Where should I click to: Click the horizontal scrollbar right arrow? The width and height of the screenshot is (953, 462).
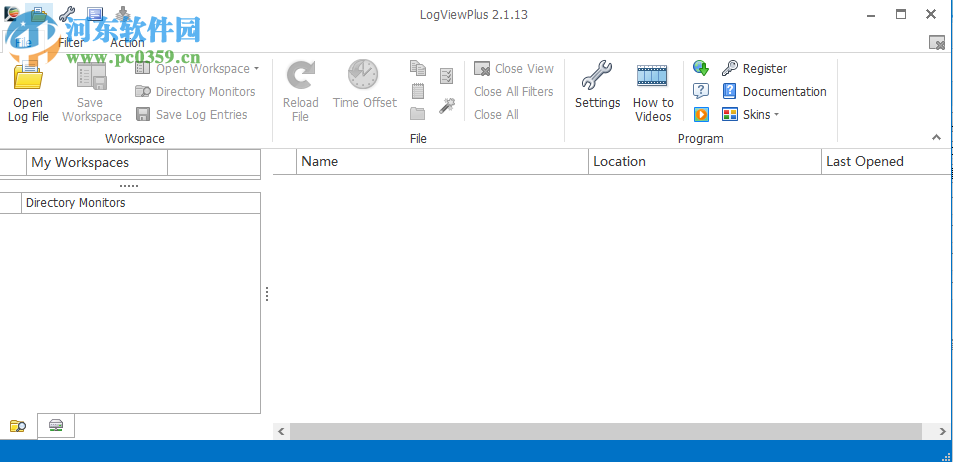coord(943,431)
